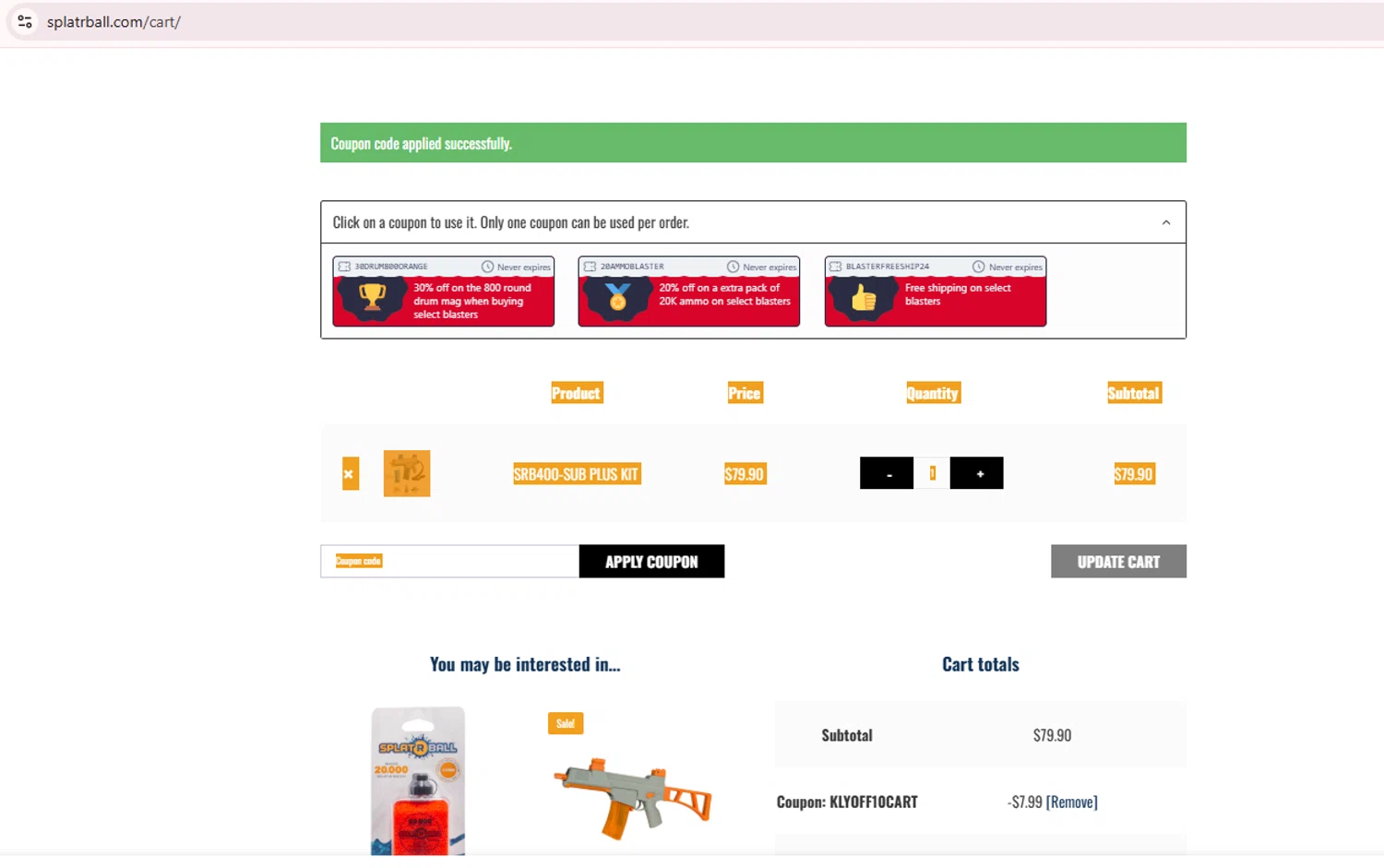The width and height of the screenshot is (1384, 868).
Task: Click the medal icon on 20AMMOBLASTER coupon
Action: (618, 297)
